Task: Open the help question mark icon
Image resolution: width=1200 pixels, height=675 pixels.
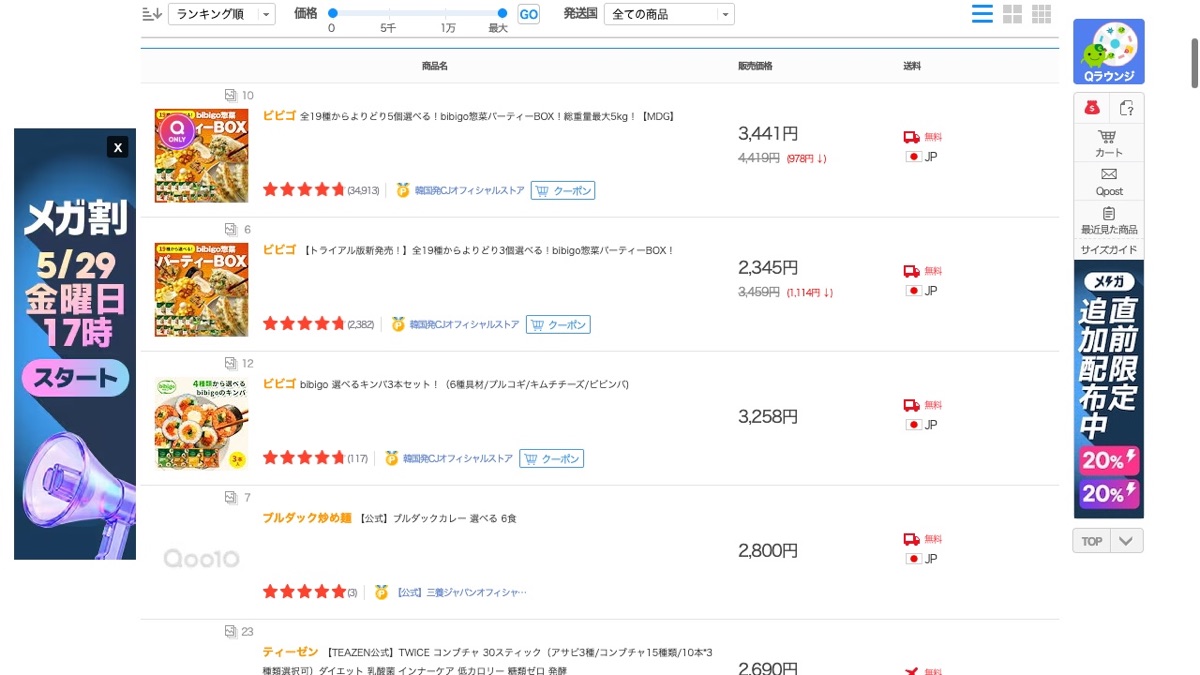Action: pos(1127,108)
